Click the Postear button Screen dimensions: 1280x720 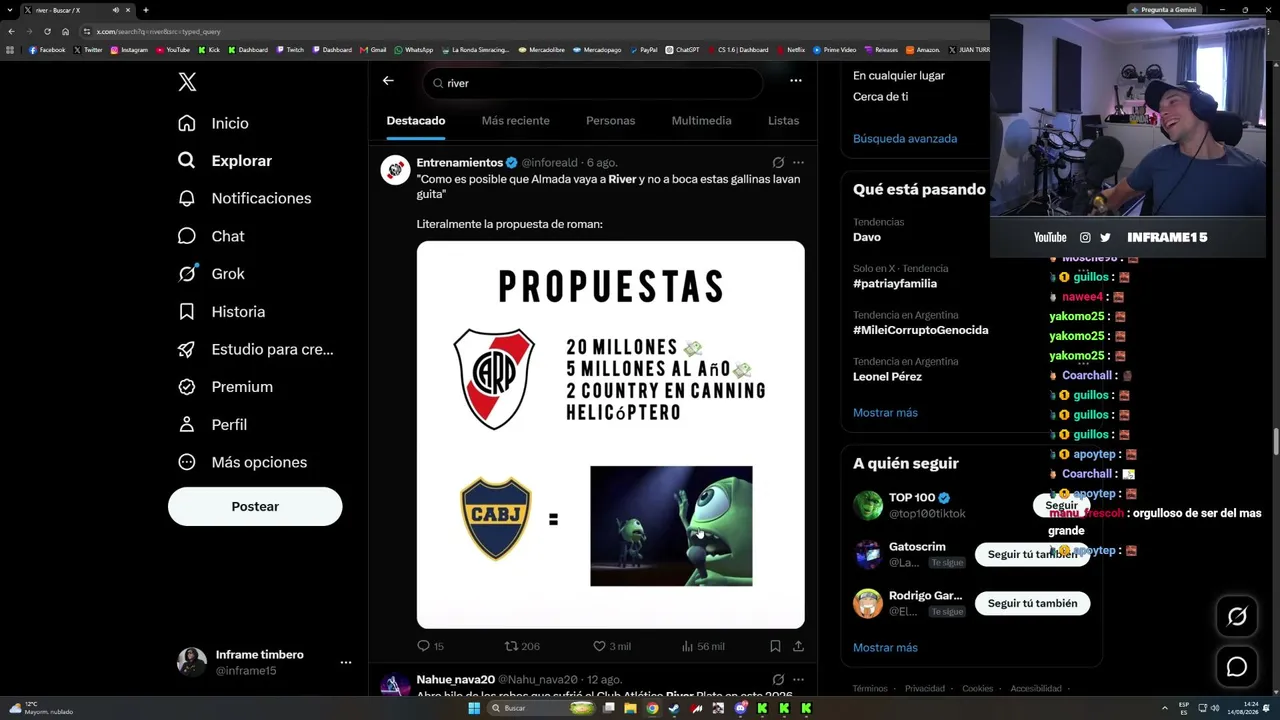[255, 507]
